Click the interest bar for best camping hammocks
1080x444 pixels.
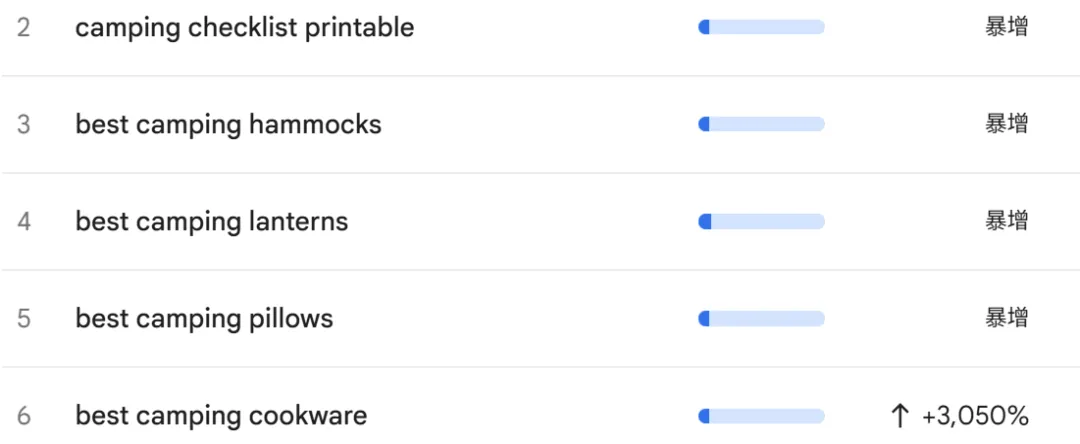(x=761, y=125)
